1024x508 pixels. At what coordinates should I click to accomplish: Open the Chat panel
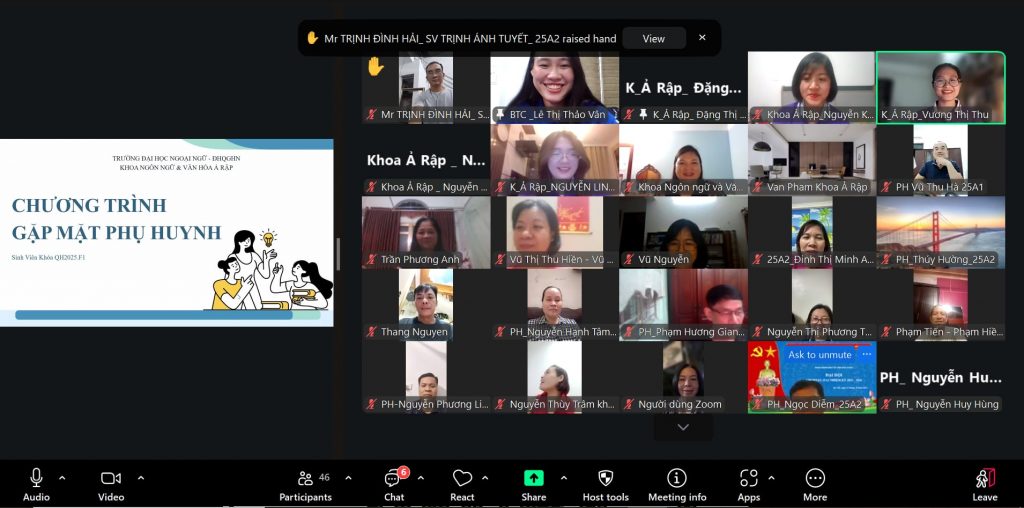[x=394, y=479]
